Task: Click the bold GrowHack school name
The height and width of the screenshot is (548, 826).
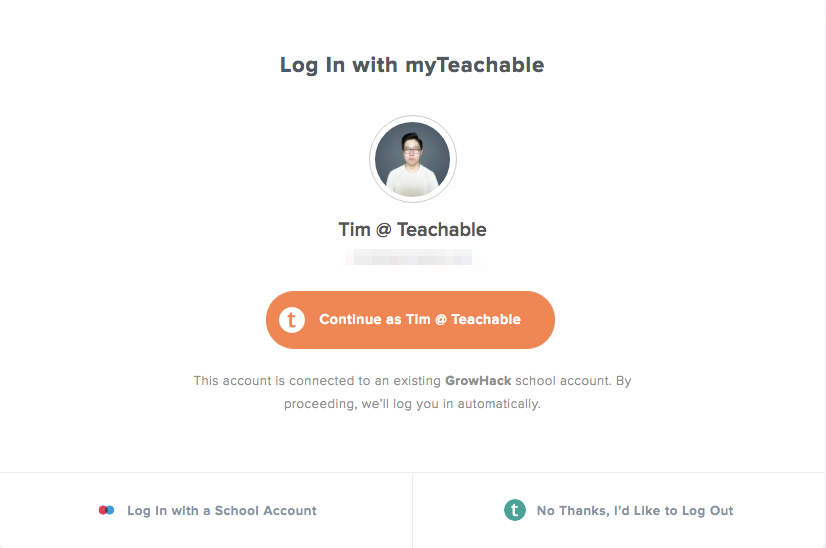Action: coord(478,380)
